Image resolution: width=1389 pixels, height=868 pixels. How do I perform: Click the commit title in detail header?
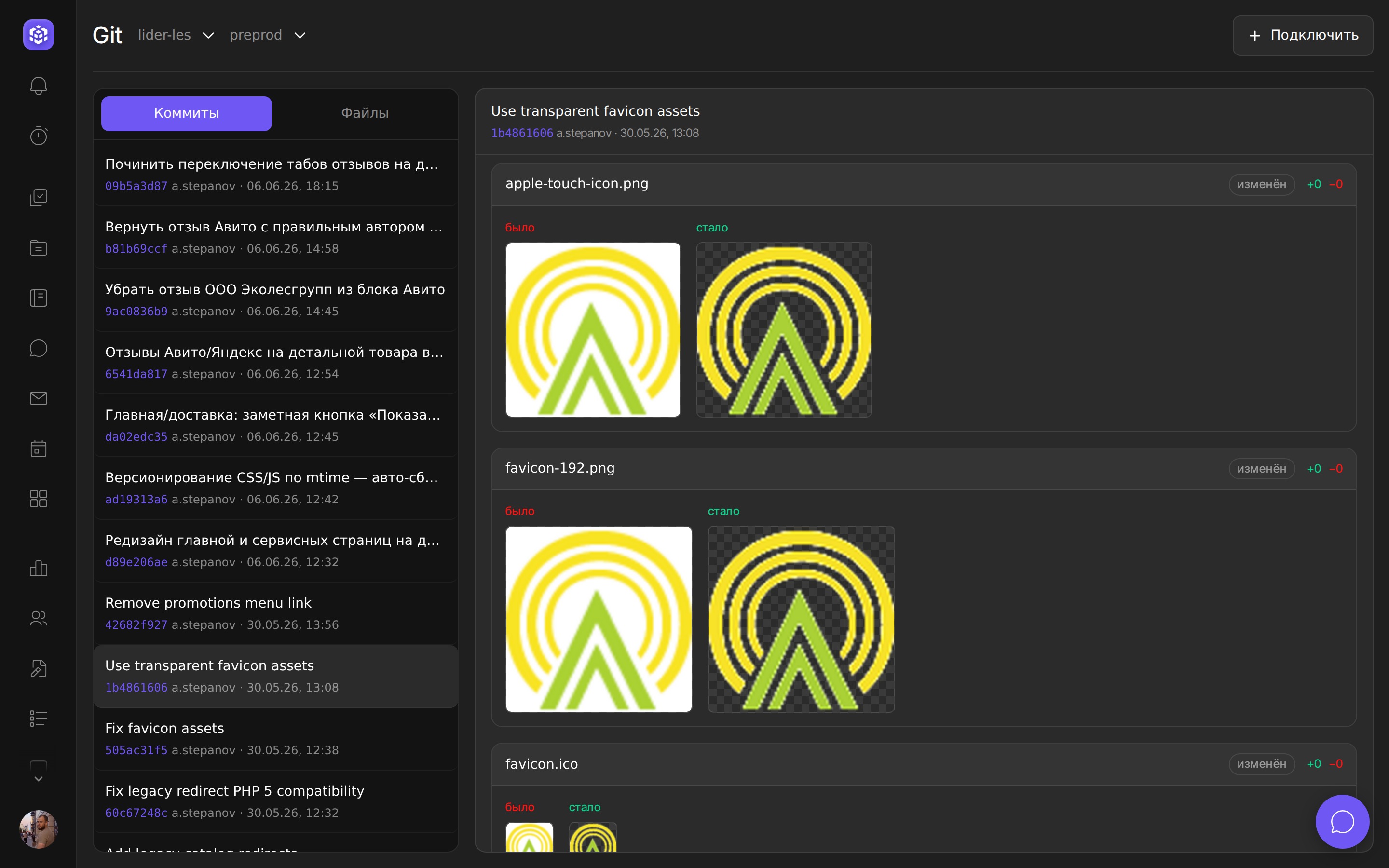tap(595, 111)
